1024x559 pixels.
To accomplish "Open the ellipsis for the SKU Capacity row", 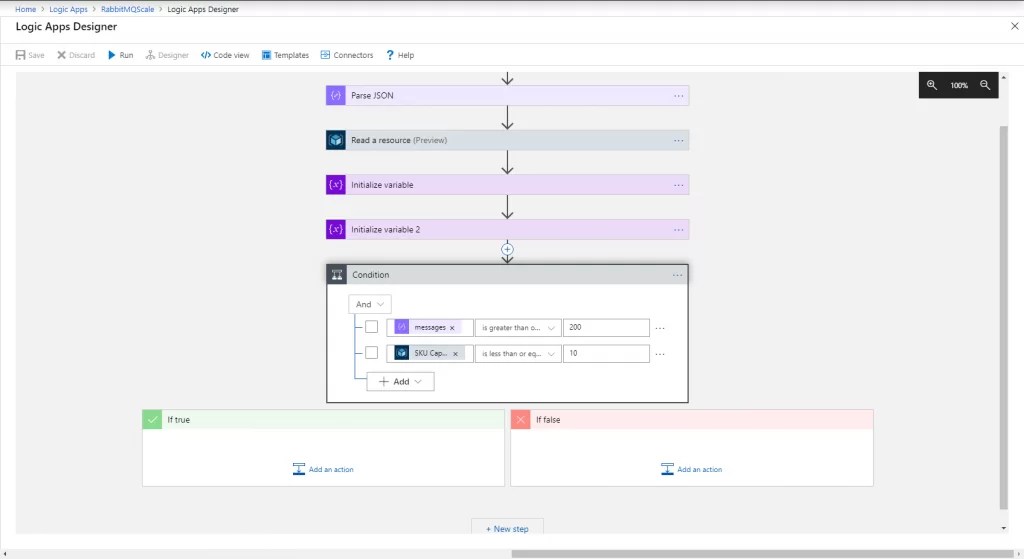I will pyautogui.click(x=660, y=354).
